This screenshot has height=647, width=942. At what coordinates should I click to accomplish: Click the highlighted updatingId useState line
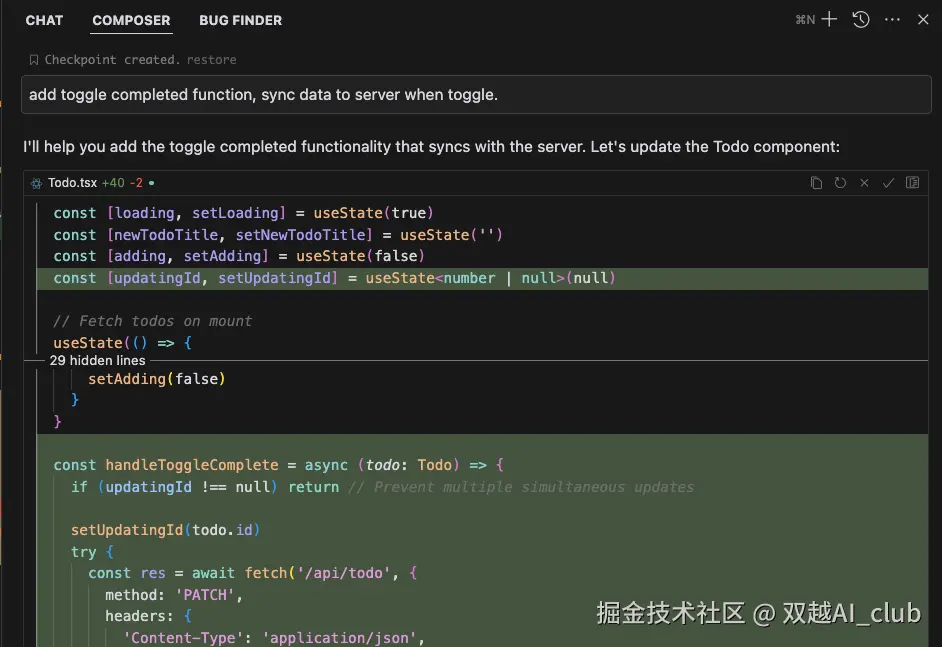[482, 278]
